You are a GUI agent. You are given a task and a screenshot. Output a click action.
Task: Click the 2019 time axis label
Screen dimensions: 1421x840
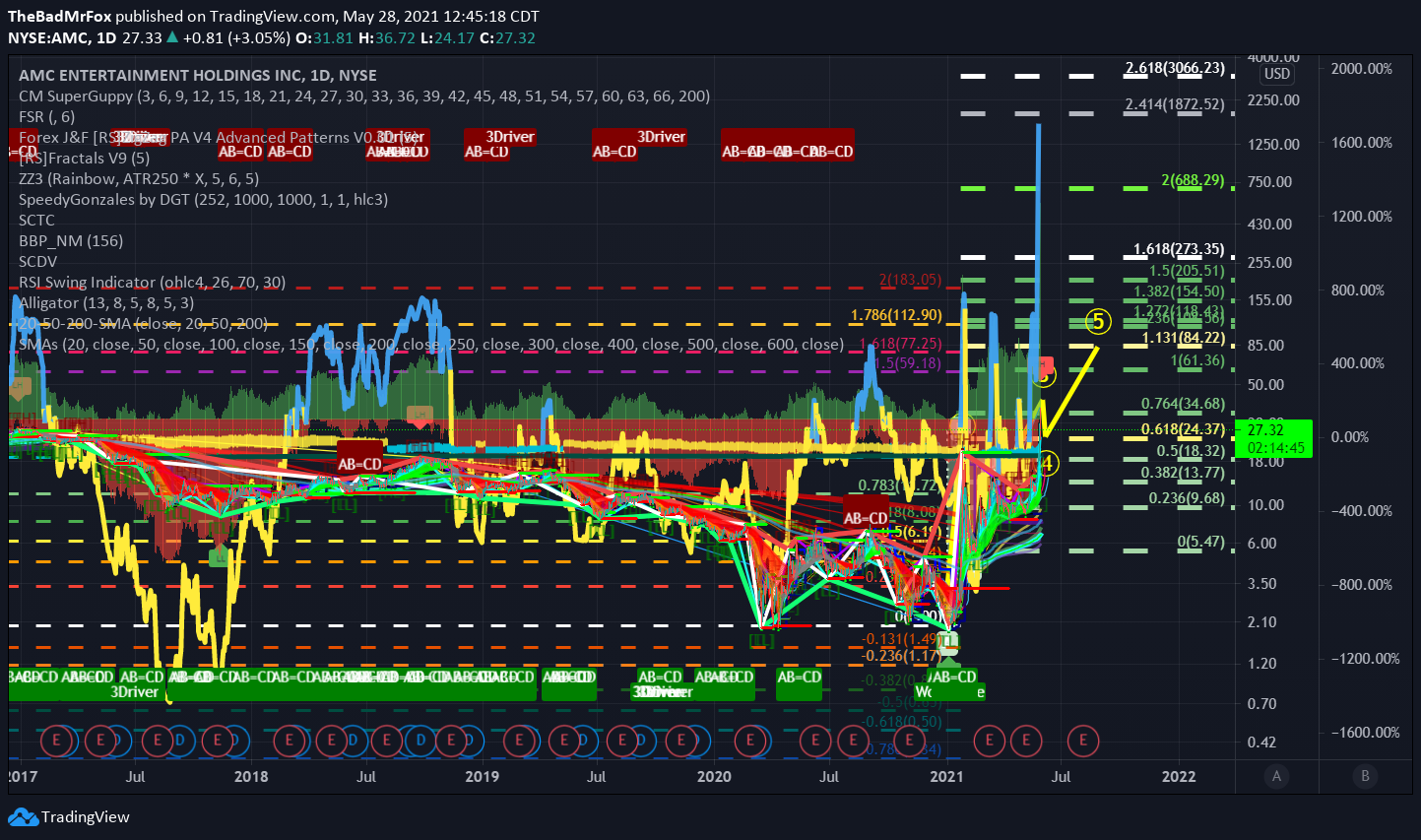482,776
